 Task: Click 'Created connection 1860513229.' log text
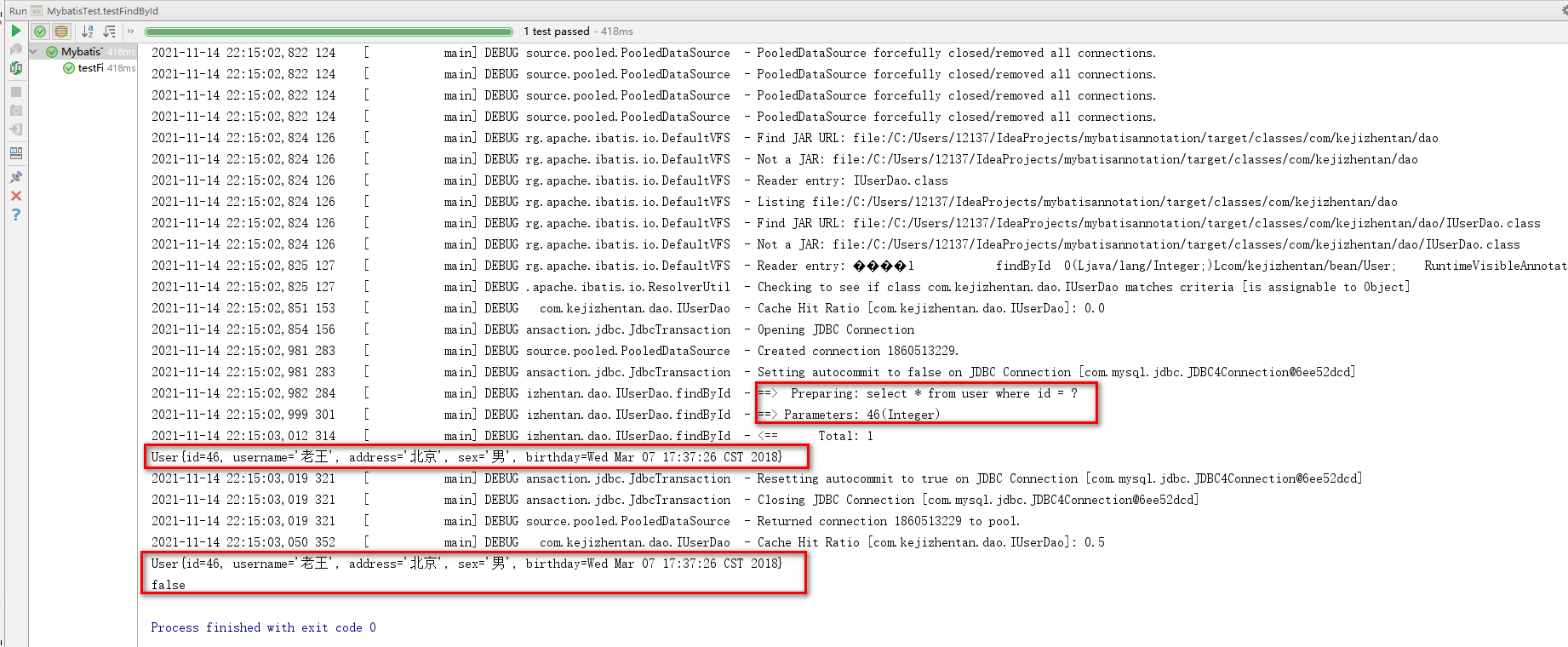tap(857, 351)
